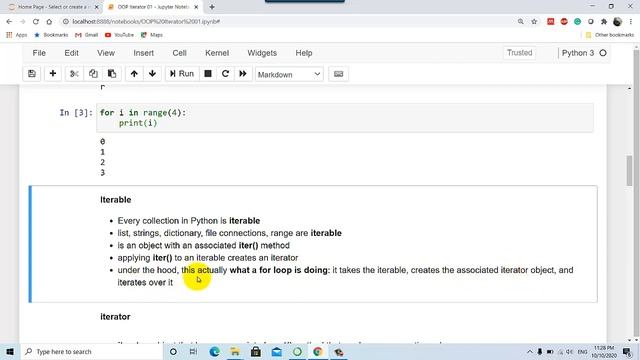Switch to the OOP Iterator 01 tab
The height and width of the screenshot is (360, 640).
(x=152, y=7)
